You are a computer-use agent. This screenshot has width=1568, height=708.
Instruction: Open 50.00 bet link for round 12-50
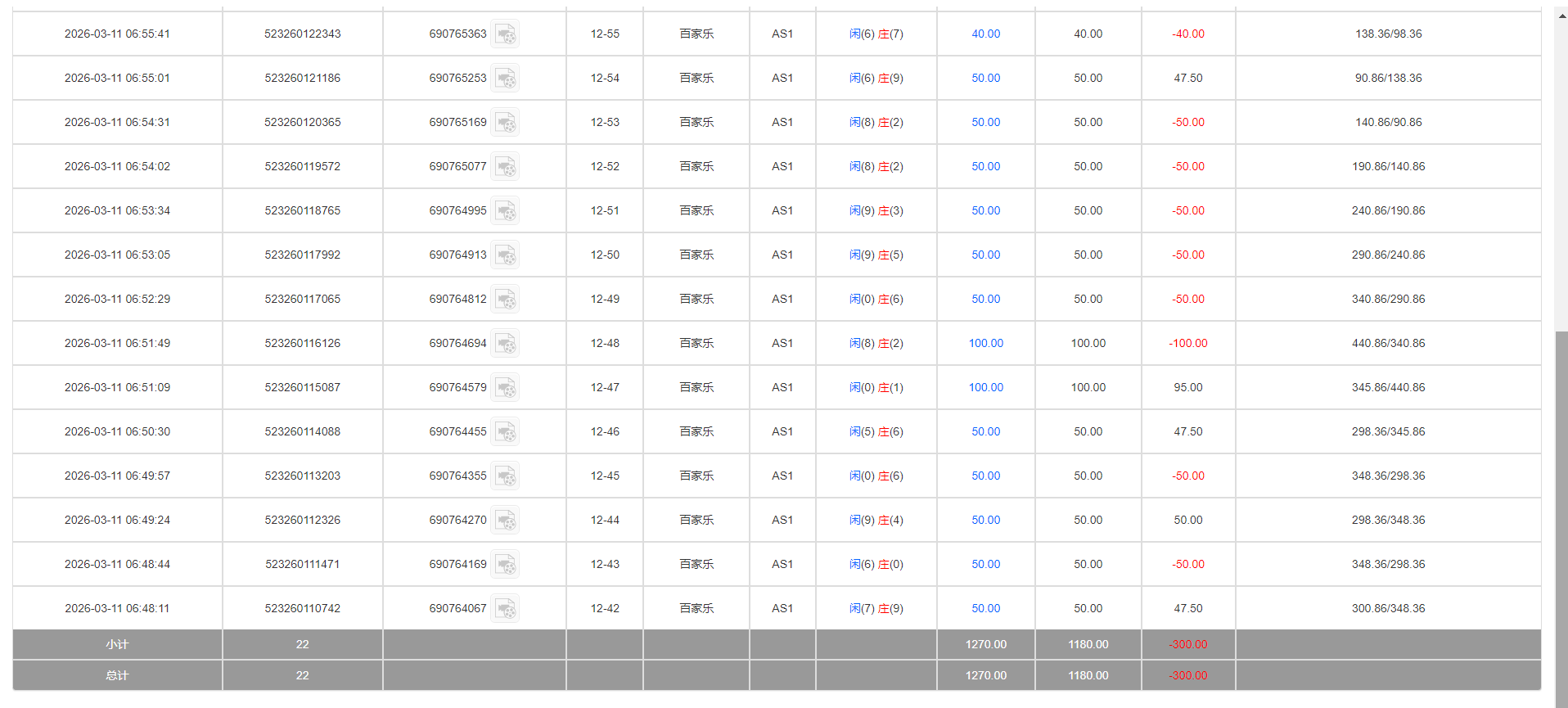click(985, 255)
